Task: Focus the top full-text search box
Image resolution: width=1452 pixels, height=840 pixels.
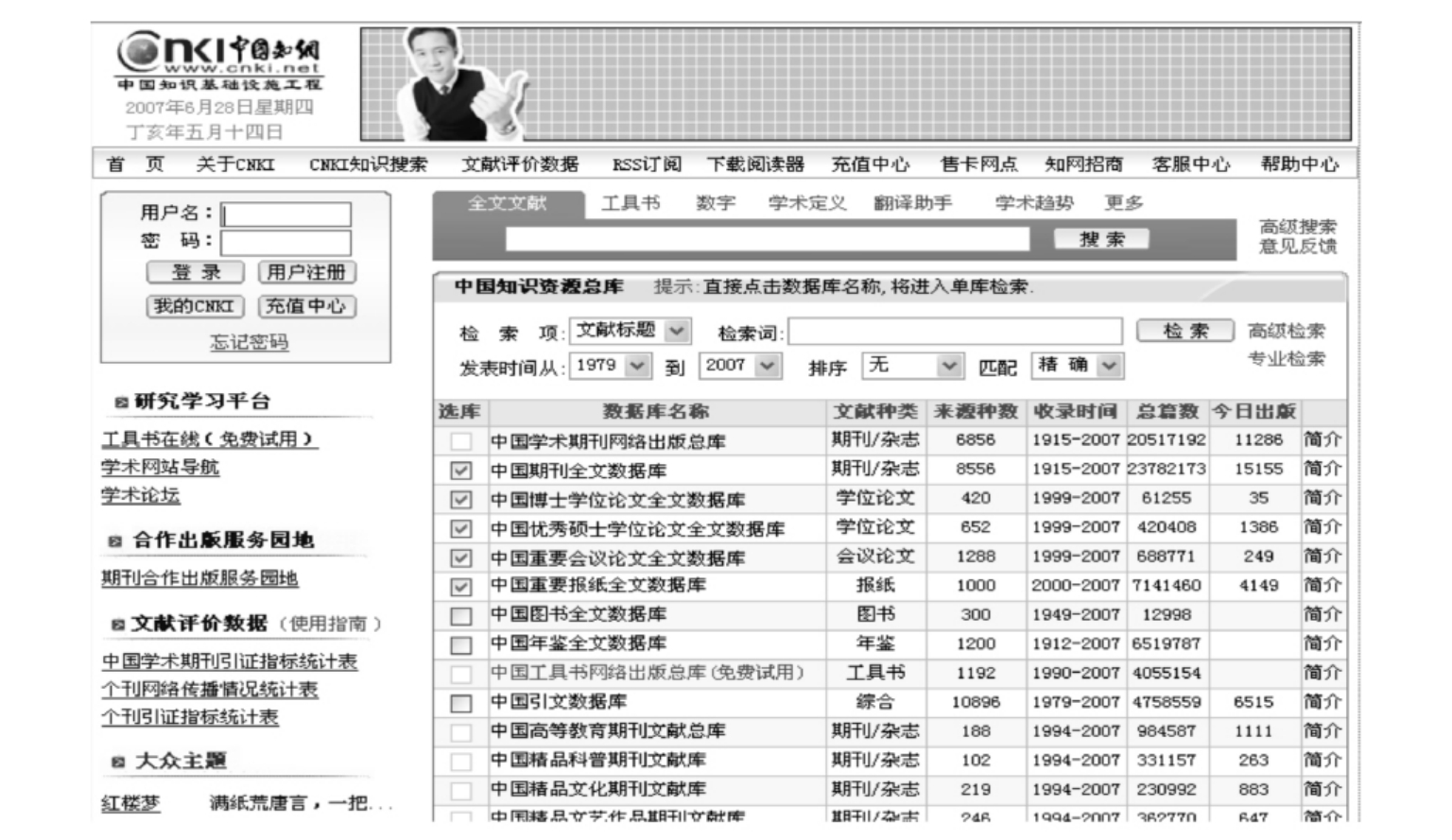Action: pos(768,239)
